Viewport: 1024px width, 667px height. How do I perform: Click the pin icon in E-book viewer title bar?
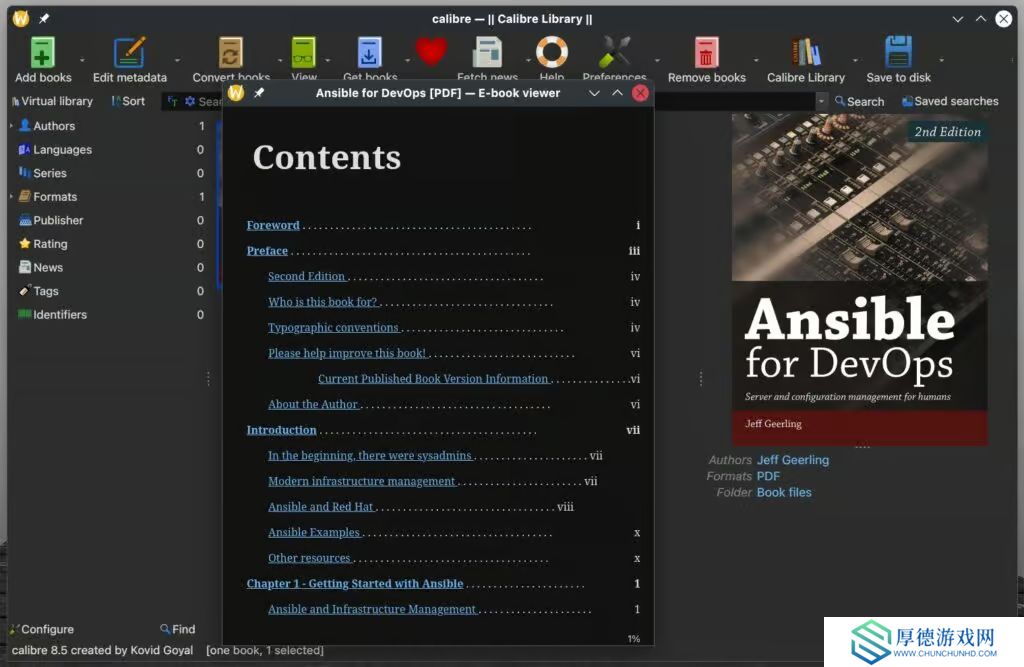(259, 93)
